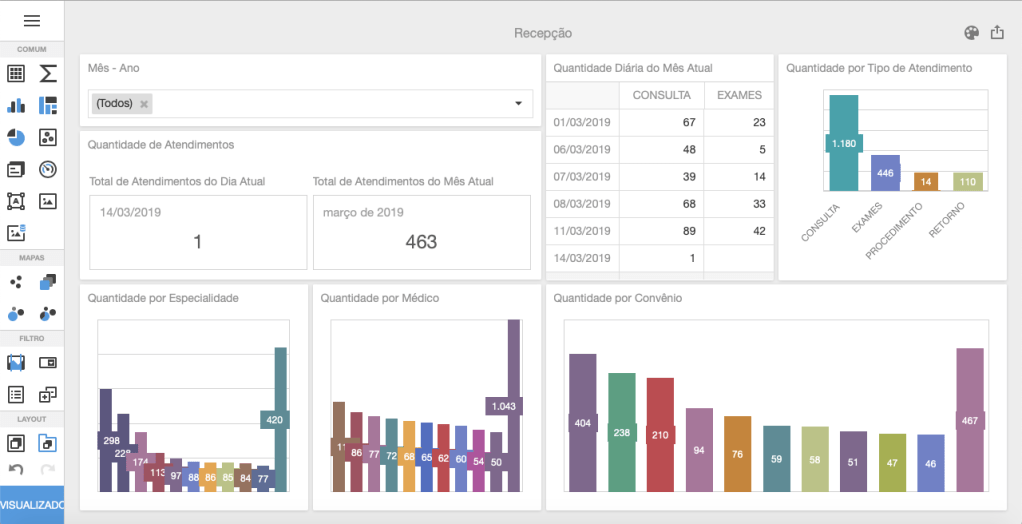
Task: Click the VISUALIZADOR button
Action: 32,505
